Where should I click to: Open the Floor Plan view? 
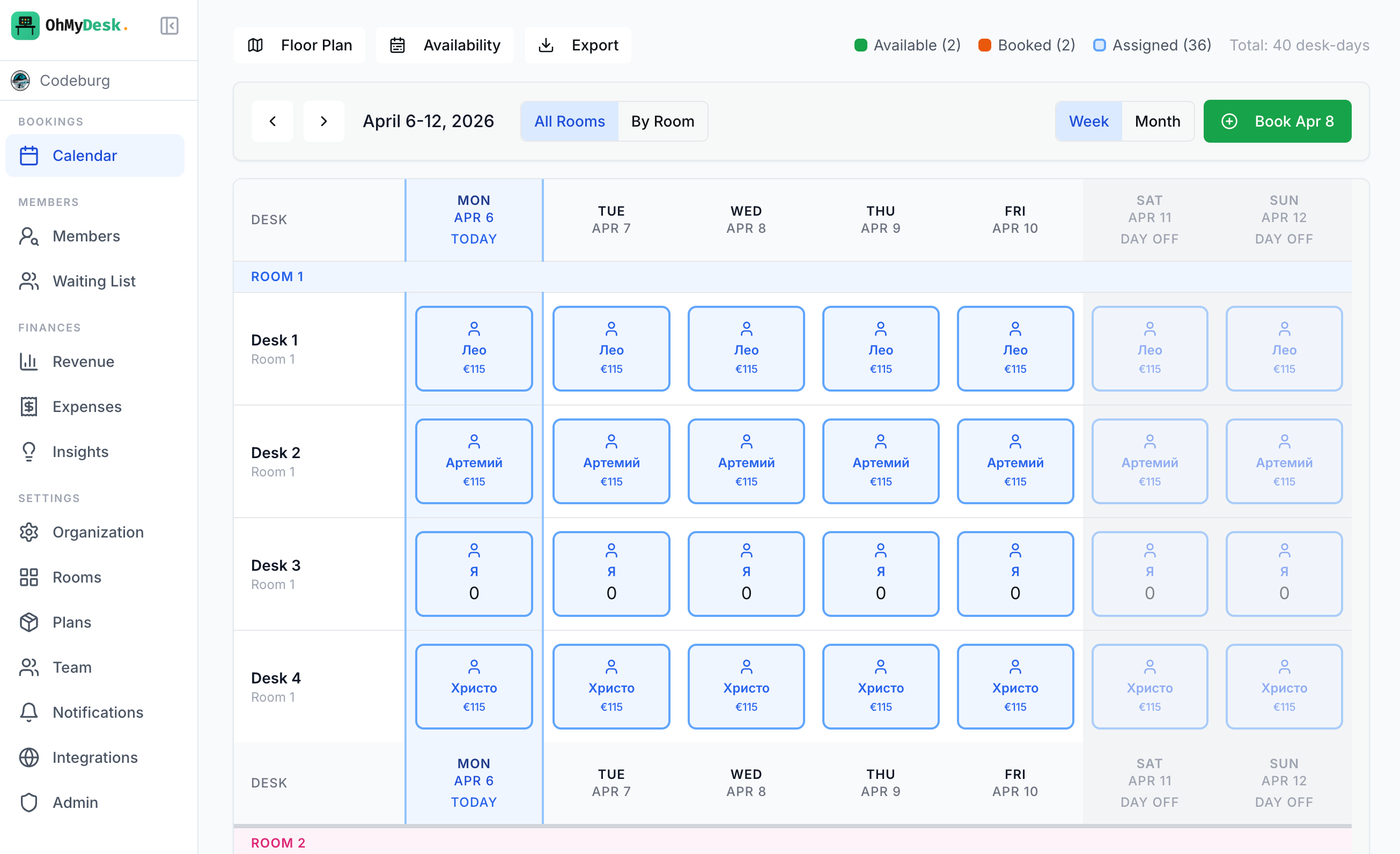316,45
